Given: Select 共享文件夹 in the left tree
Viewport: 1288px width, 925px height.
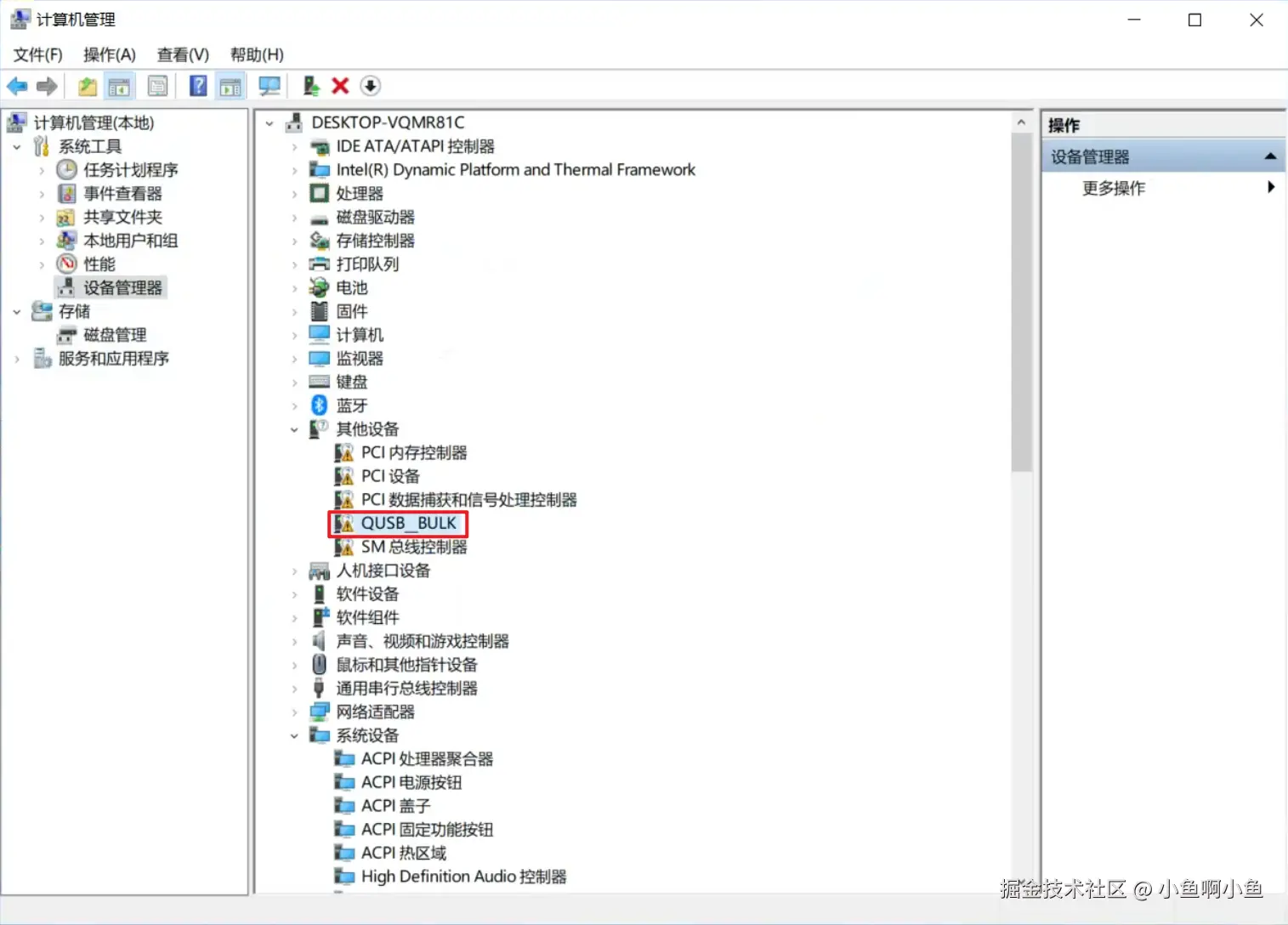Looking at the screenshot, I should [122, 217].
